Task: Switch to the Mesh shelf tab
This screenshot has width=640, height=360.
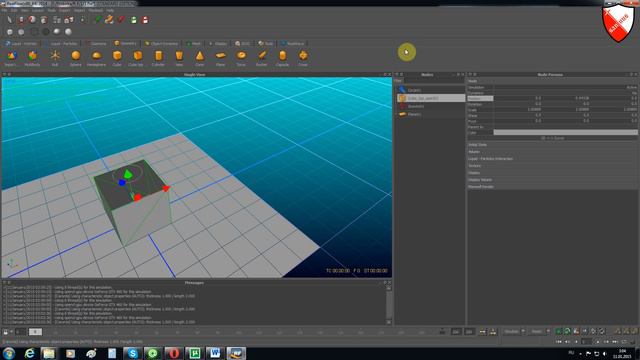Action: [194, 43]
